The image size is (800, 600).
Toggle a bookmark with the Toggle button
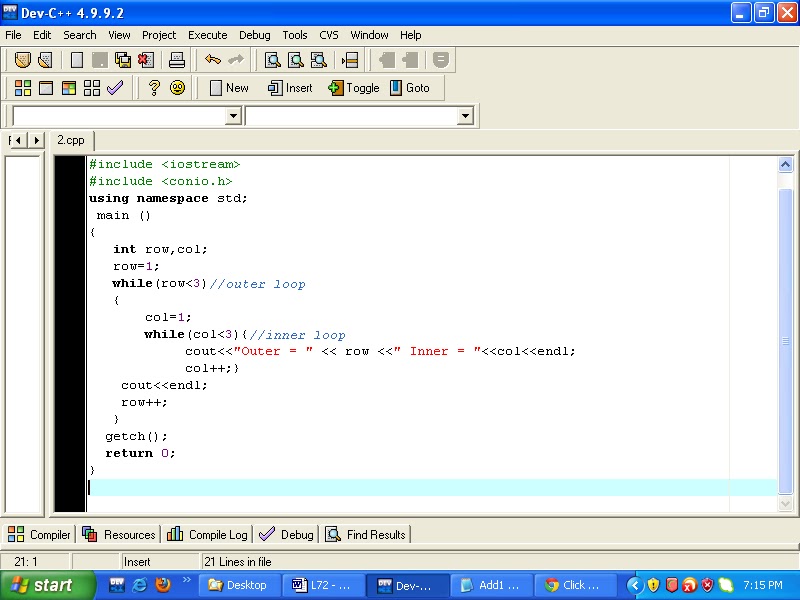[x=354, y=88]
